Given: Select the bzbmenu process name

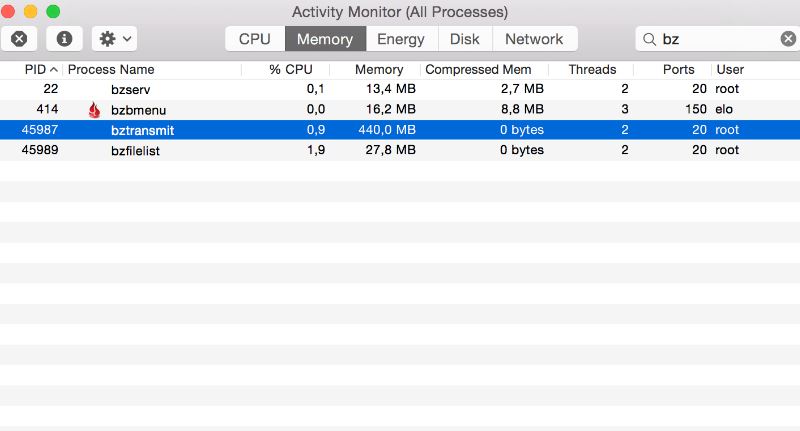Looking at the screenshot, I should [138, 110].
